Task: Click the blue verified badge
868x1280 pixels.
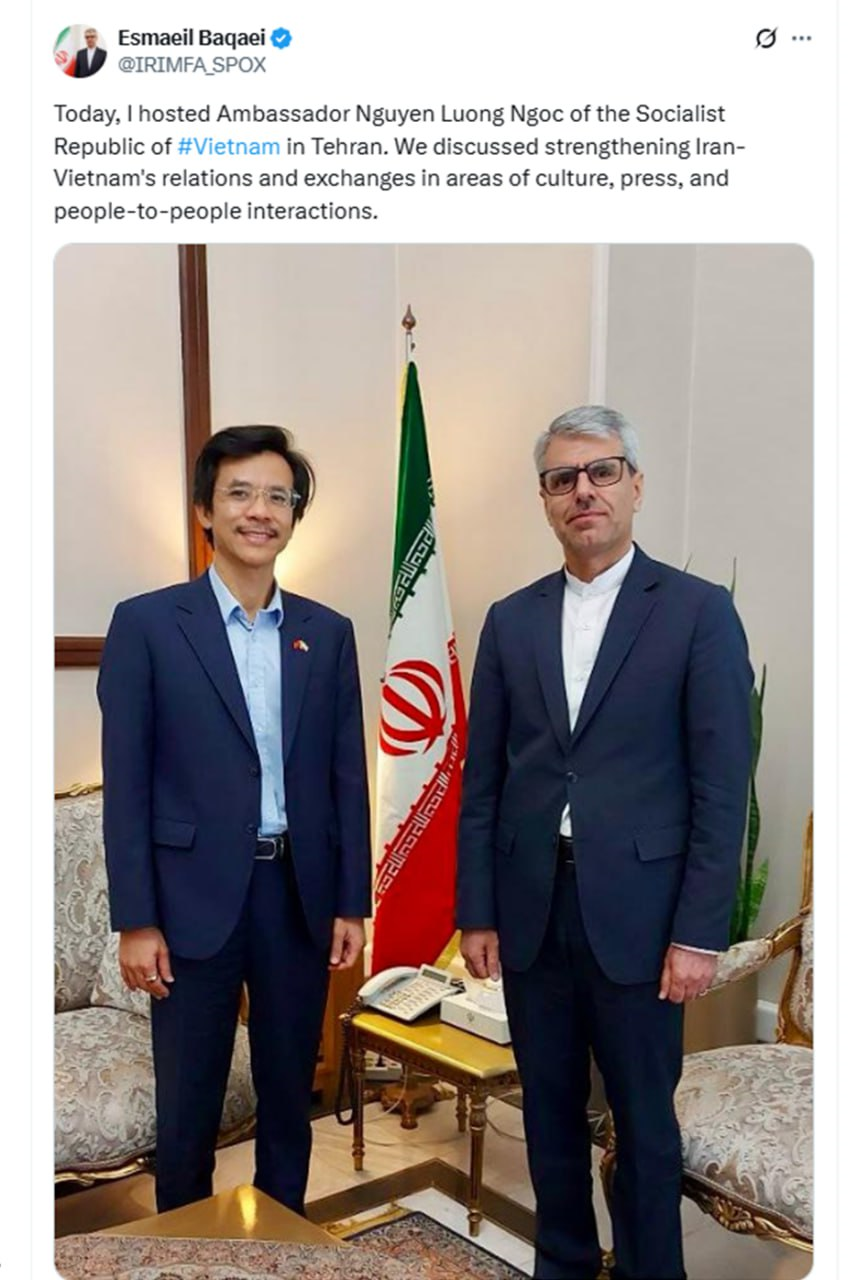Action: 282,38
